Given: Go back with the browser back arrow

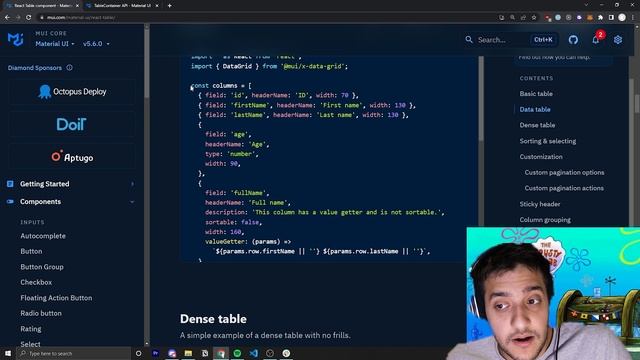Looking at the screenshot, I should [x=7, y=18].
